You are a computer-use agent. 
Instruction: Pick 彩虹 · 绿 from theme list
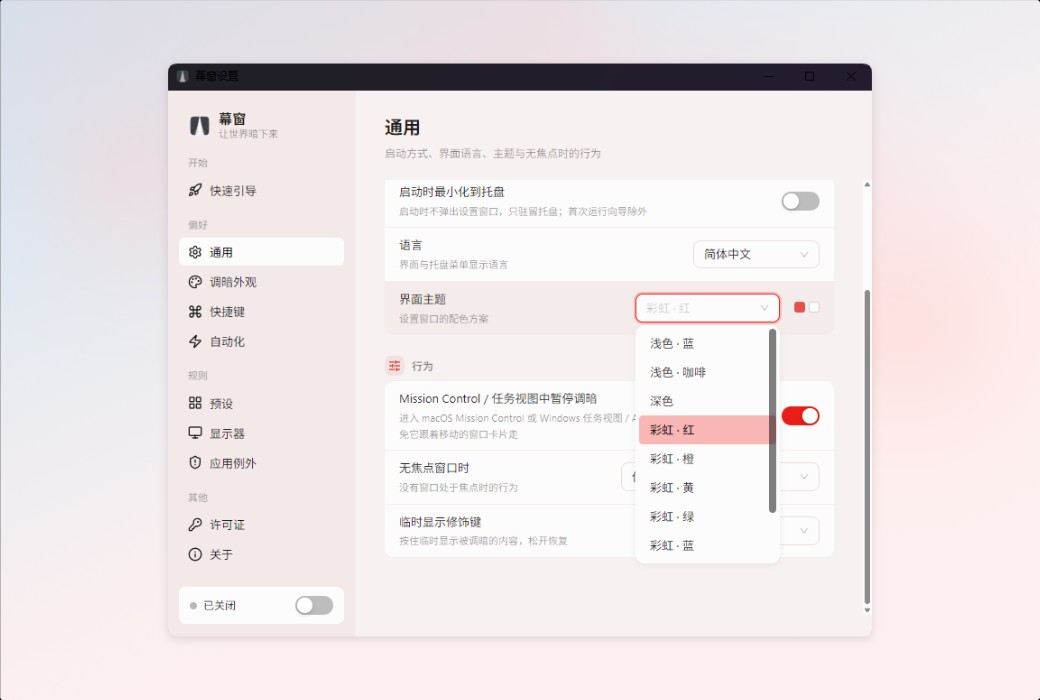(703, 516)
